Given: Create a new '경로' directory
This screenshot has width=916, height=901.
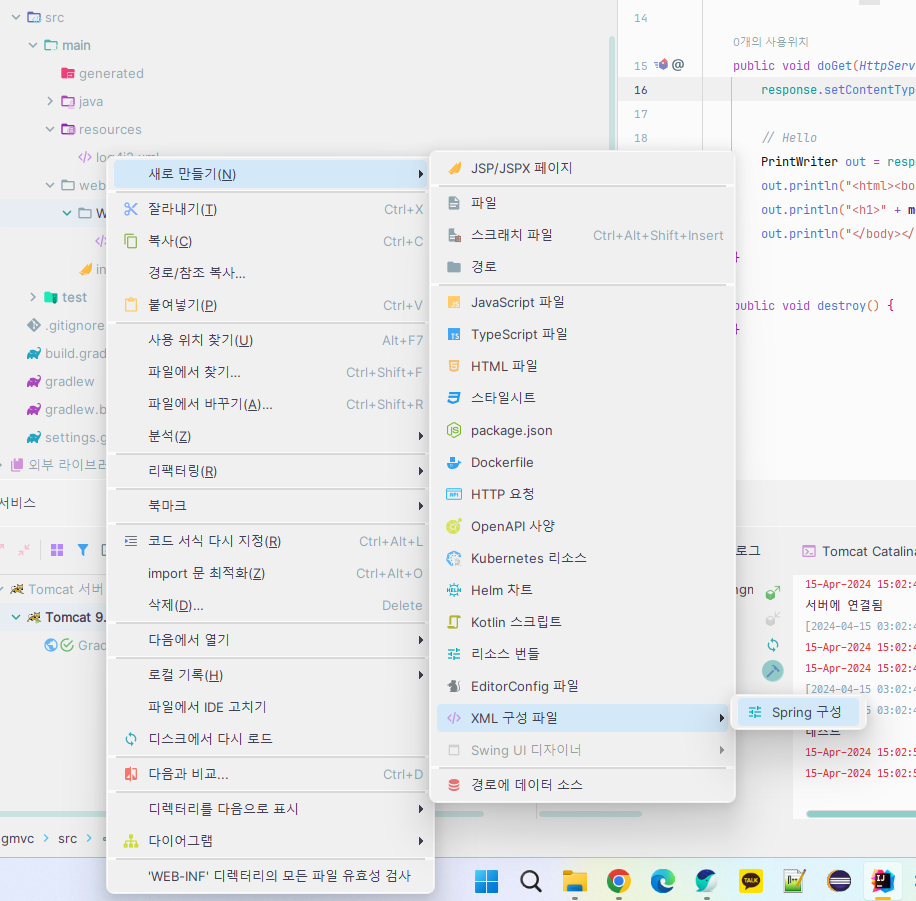Looking at the screenshot, I should [x=582, y=267].
